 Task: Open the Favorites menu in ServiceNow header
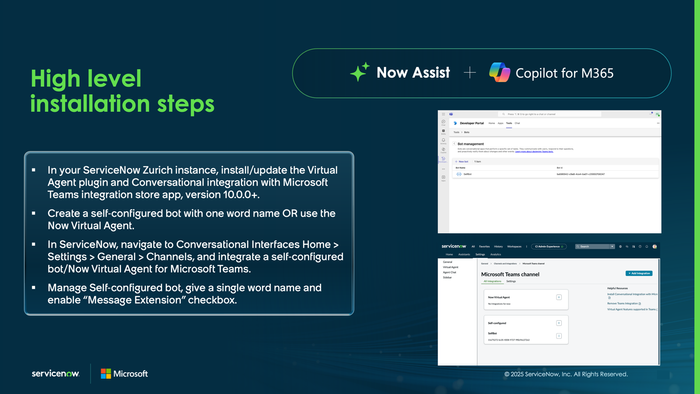pos(484,246)
